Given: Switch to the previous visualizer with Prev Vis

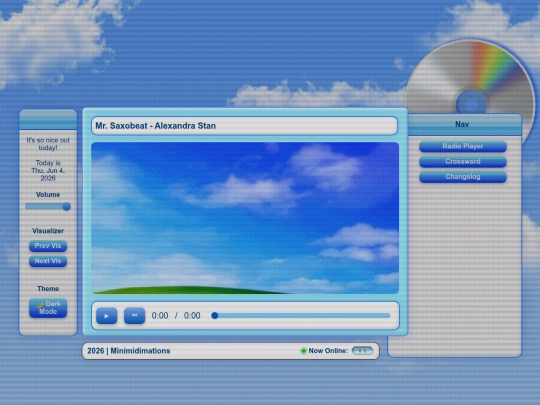Looking at the screenshot, I should coord(48,246).
